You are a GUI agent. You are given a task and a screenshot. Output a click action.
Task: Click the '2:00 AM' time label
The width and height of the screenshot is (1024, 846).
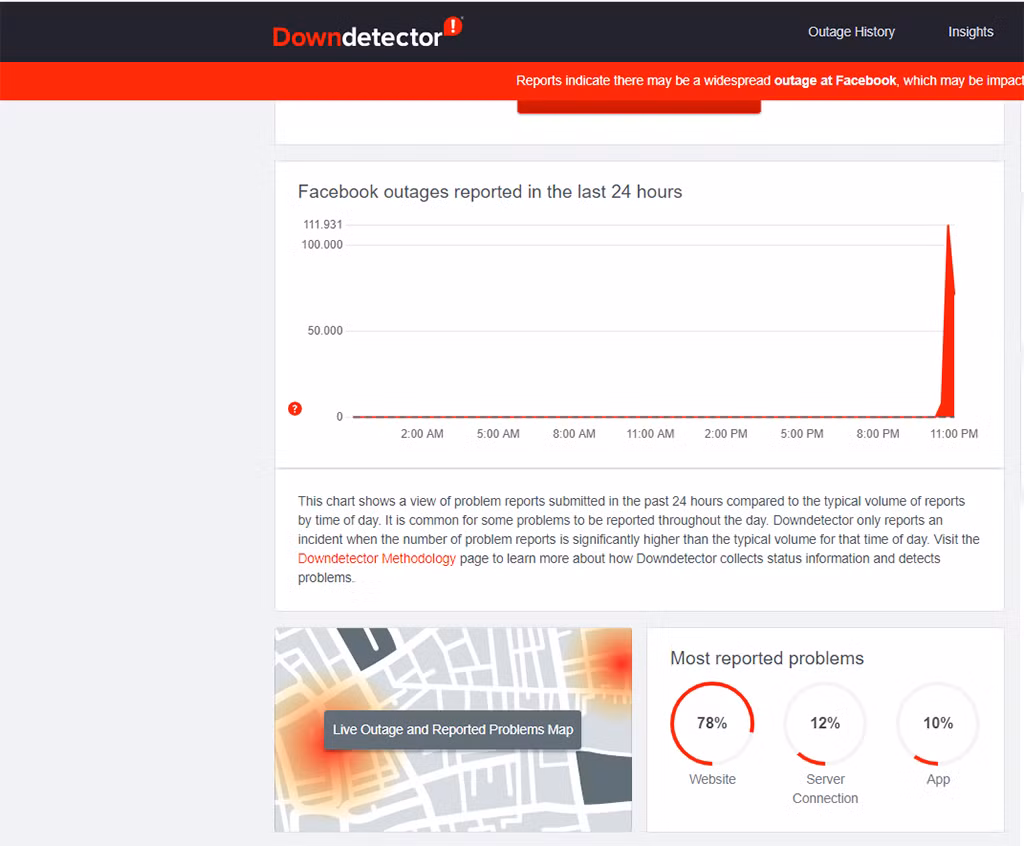(422, 434)
